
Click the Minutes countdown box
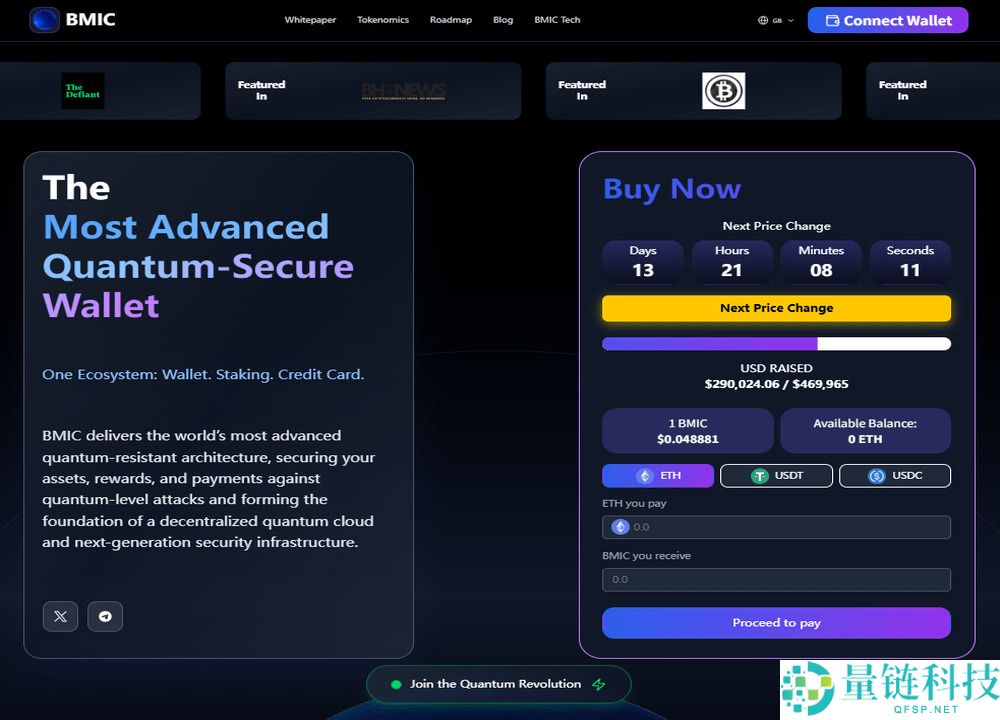tap(821, 261)
